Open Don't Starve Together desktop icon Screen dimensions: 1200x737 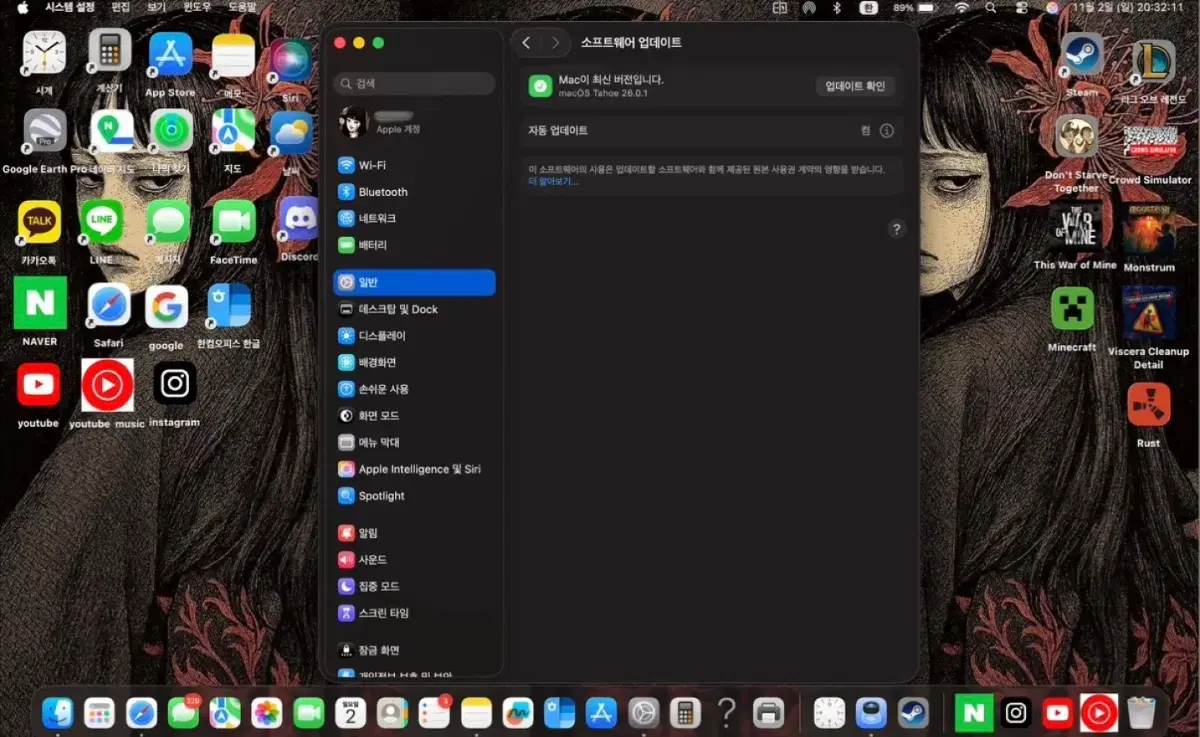click(1076, 136)
